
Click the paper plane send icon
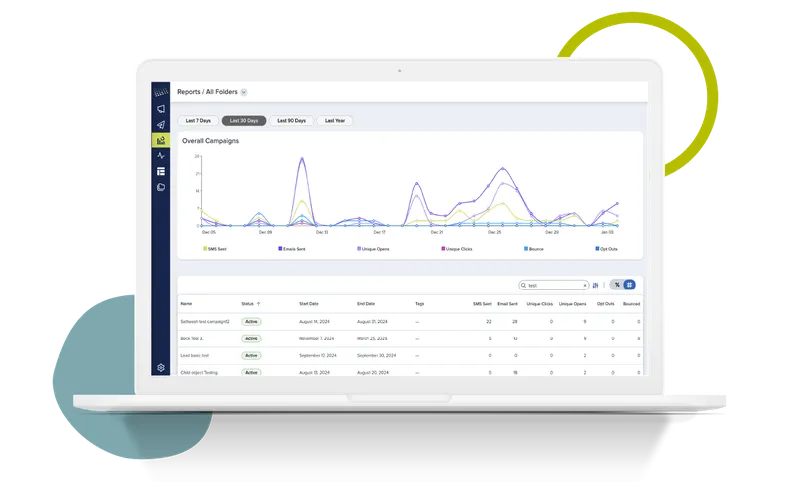click(160, 124)
